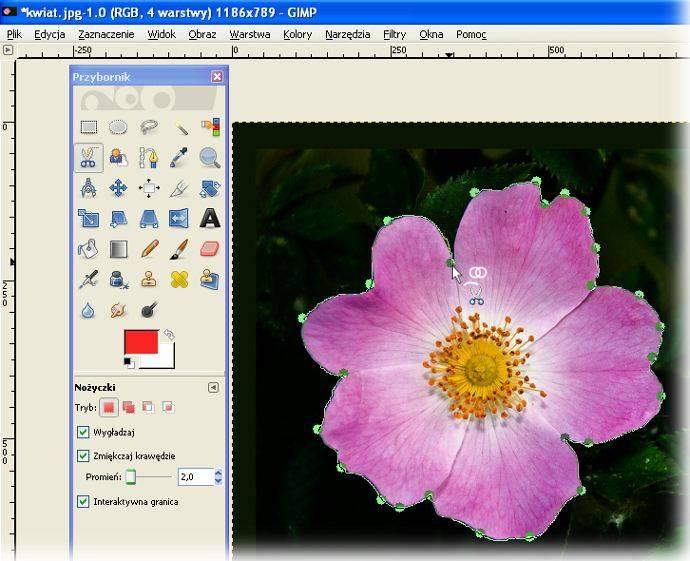Image resolution: width=690 pixels, height=561 pixels.
Task: Open the Filtry menu
Action: point(394,34)
